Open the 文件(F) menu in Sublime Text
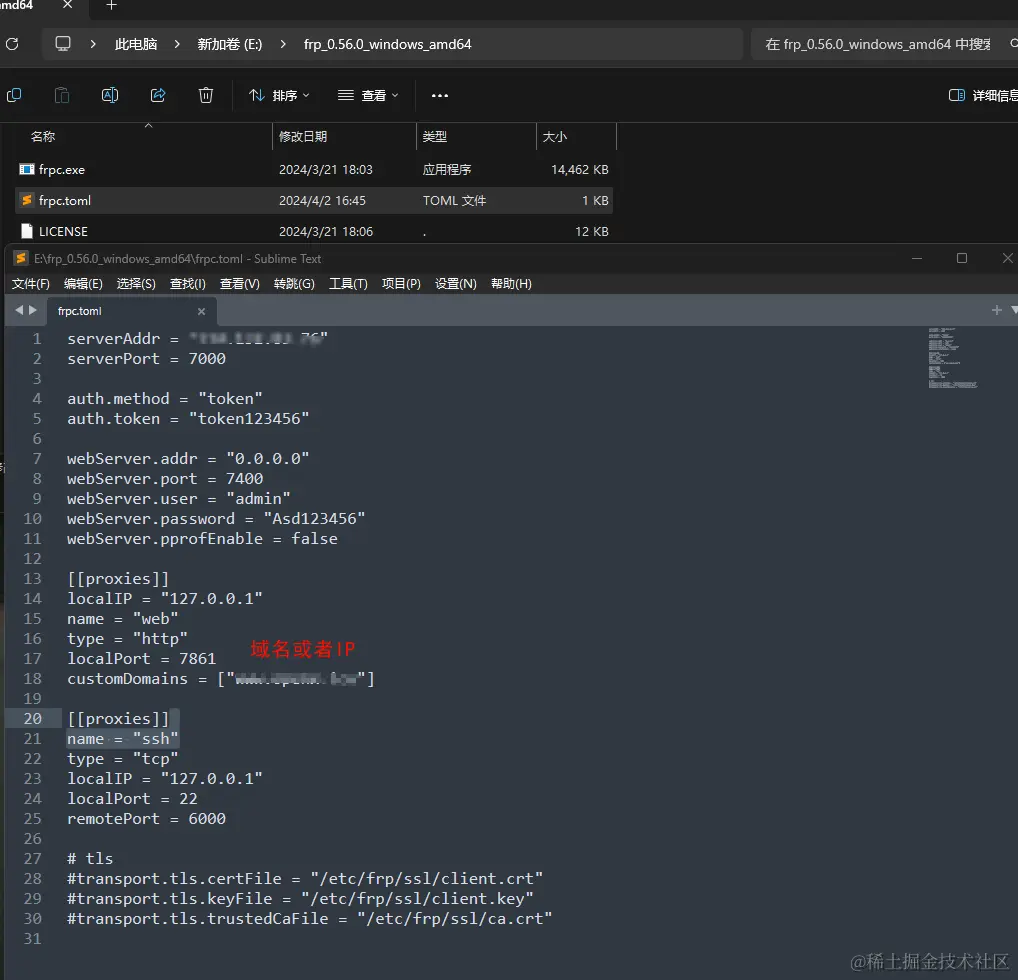Screen dimensions: 1018x980 click(31, 284)
